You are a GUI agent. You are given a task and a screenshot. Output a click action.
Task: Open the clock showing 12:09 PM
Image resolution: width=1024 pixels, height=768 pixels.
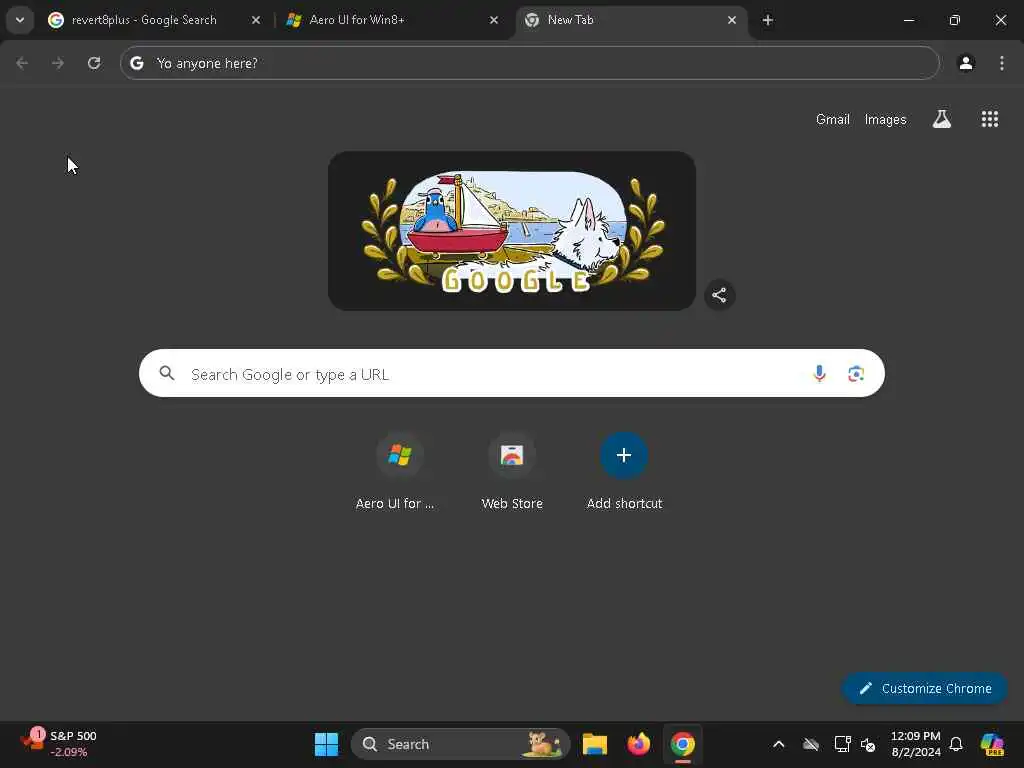pyautogui.click(x=916, y=744)
